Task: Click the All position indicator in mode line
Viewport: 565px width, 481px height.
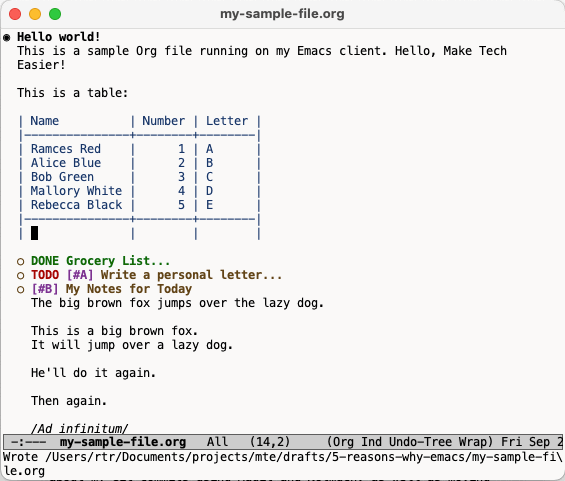Action: 217,442
